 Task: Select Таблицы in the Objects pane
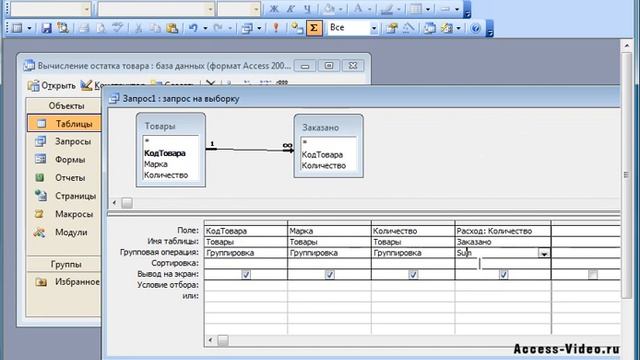click(x=64, y=123)
